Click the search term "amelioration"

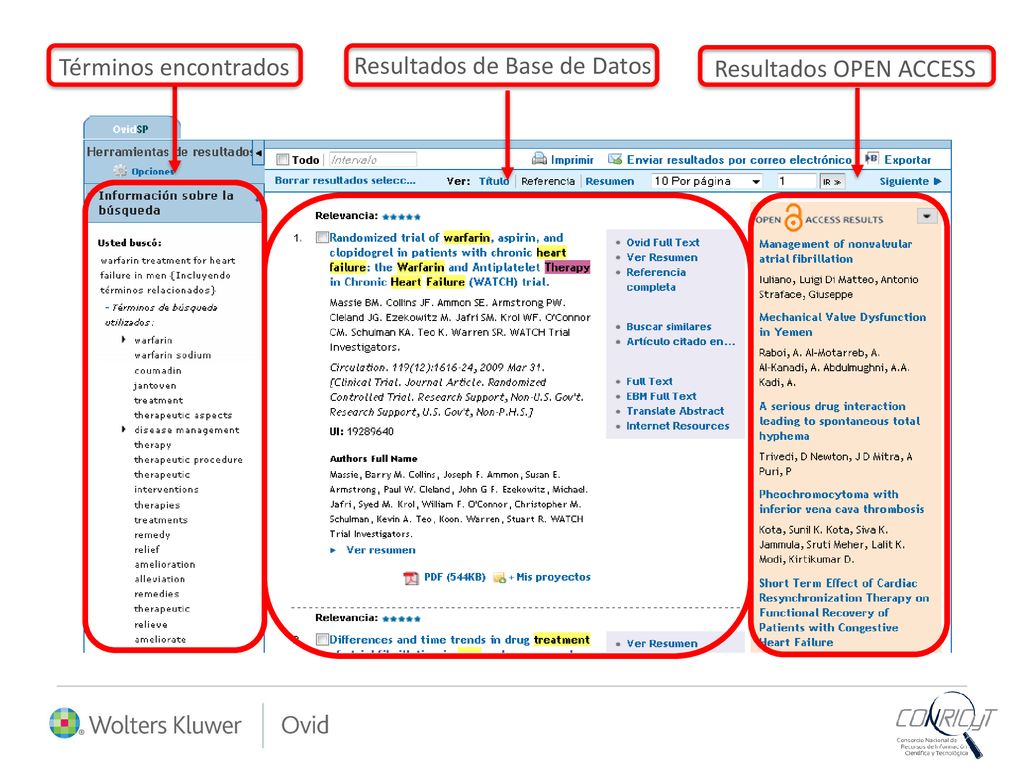point(165,564)
